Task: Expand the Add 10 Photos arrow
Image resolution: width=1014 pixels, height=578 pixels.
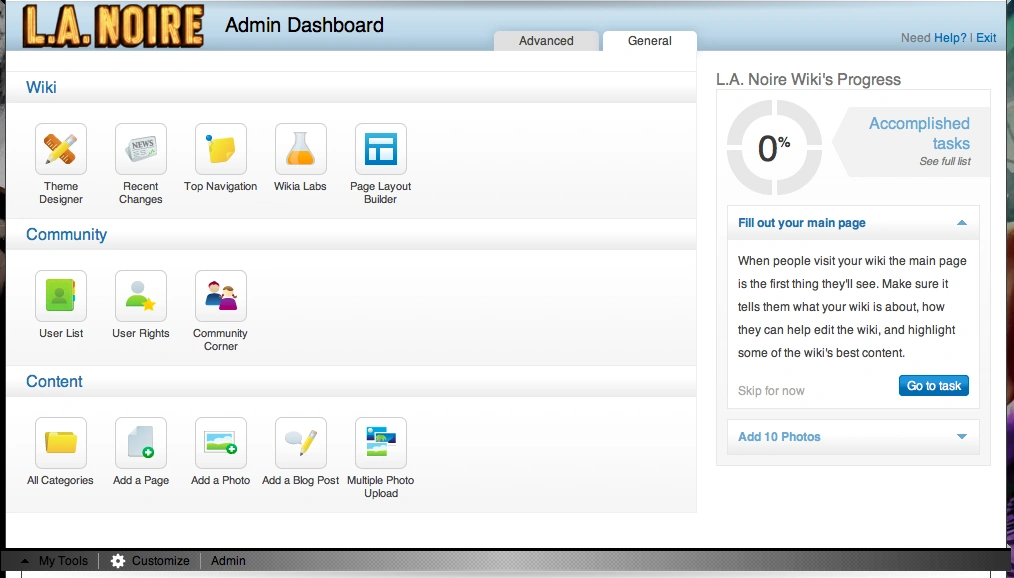Action: pos(962,437)
